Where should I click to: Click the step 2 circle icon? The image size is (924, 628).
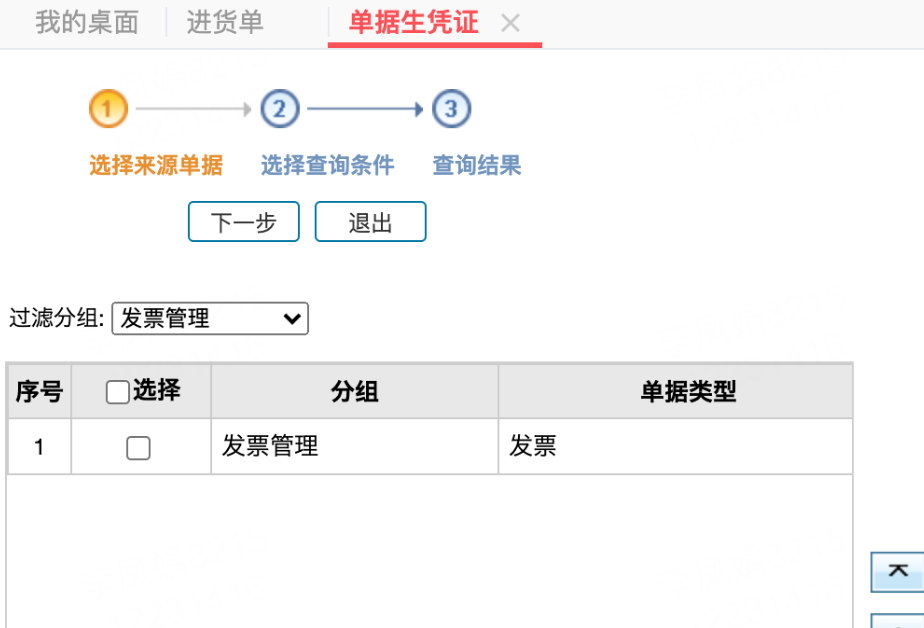(x=280, y=109)
